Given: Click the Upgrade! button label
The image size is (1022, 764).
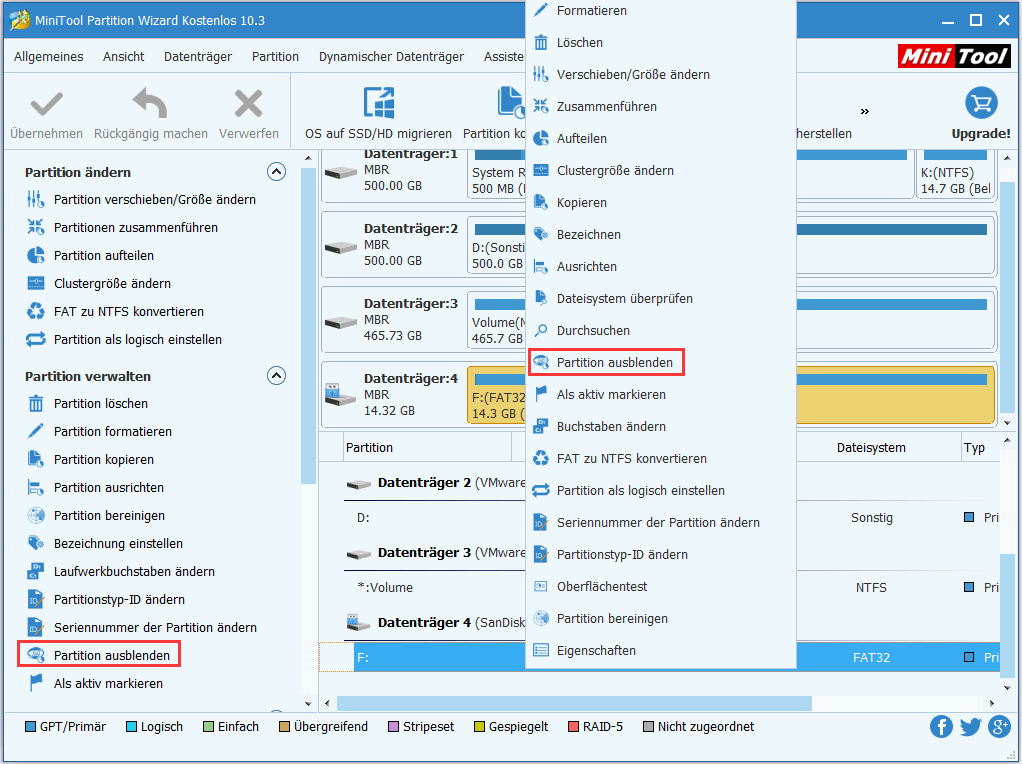Looking at the screenshot, I should coord(981,133).
